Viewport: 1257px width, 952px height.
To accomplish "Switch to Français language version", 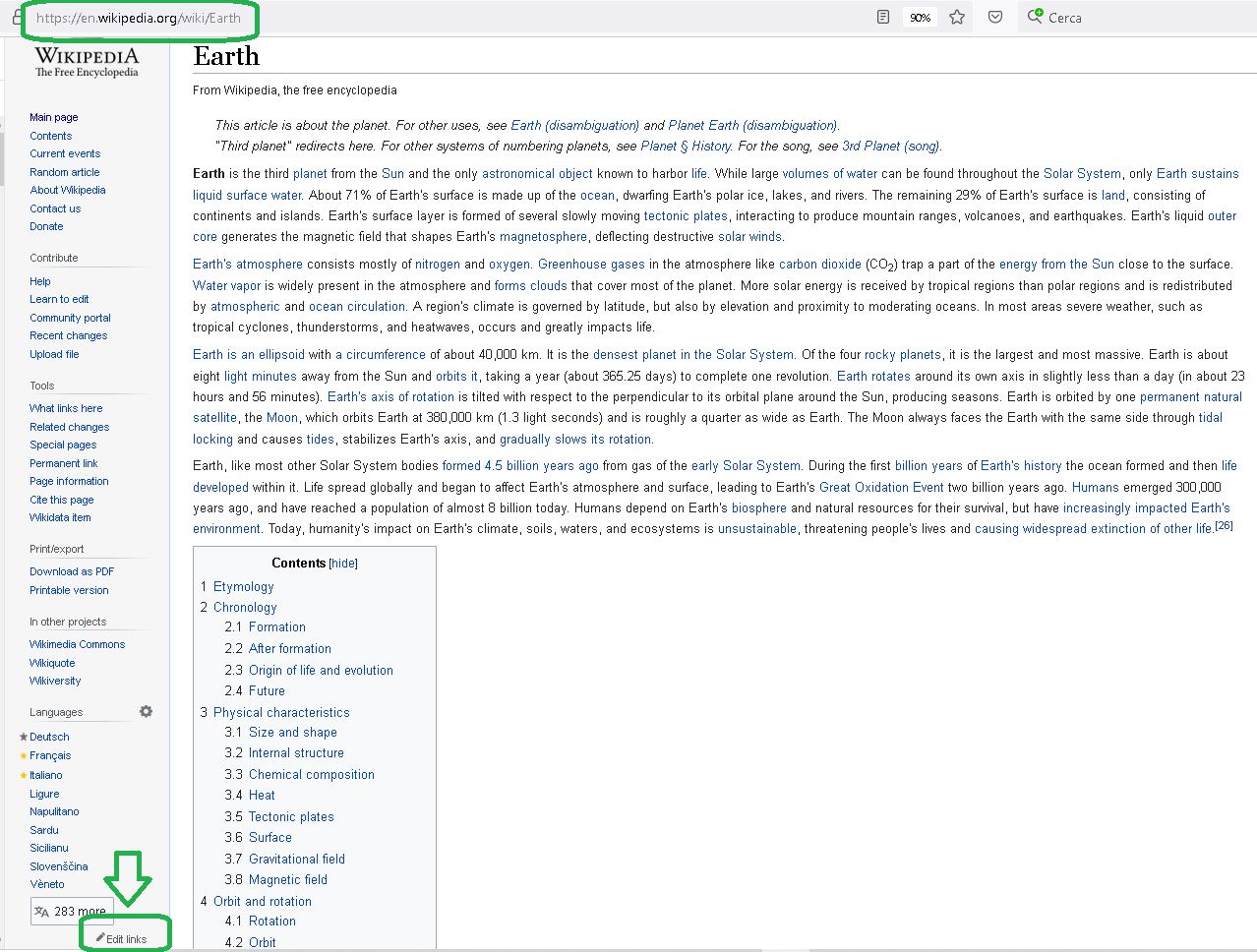I will pyautogui.click(x=50, y=755).
